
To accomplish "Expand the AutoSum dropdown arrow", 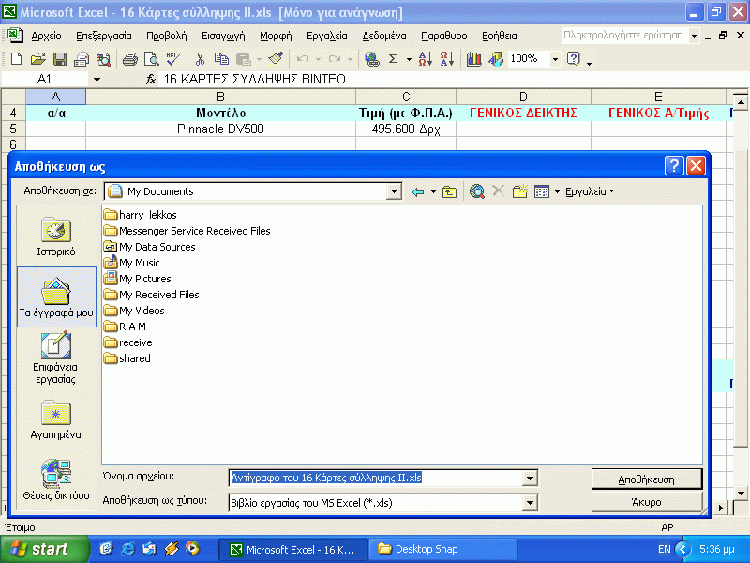I will point(409,59).
